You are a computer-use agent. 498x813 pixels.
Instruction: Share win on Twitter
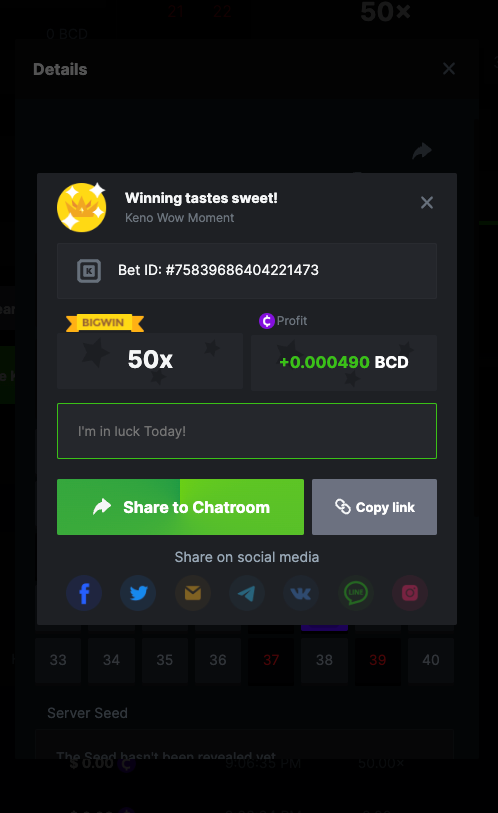pos(138,593)
